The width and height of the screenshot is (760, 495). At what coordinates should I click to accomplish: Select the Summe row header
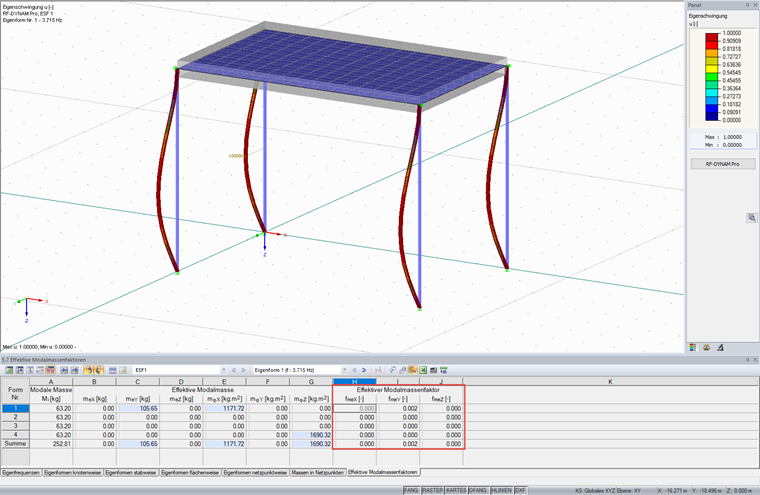click(x=16, y=443)
